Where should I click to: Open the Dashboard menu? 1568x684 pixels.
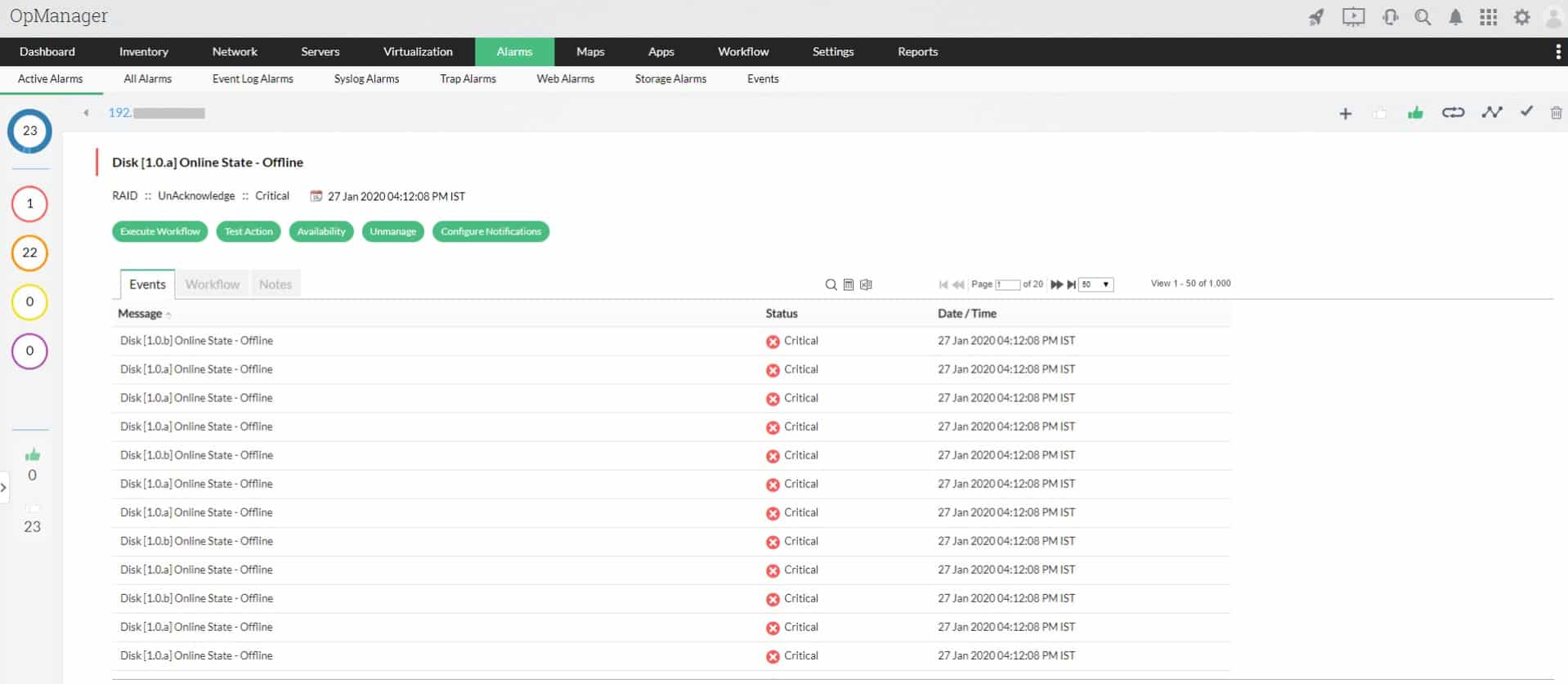tap(47, 51)
